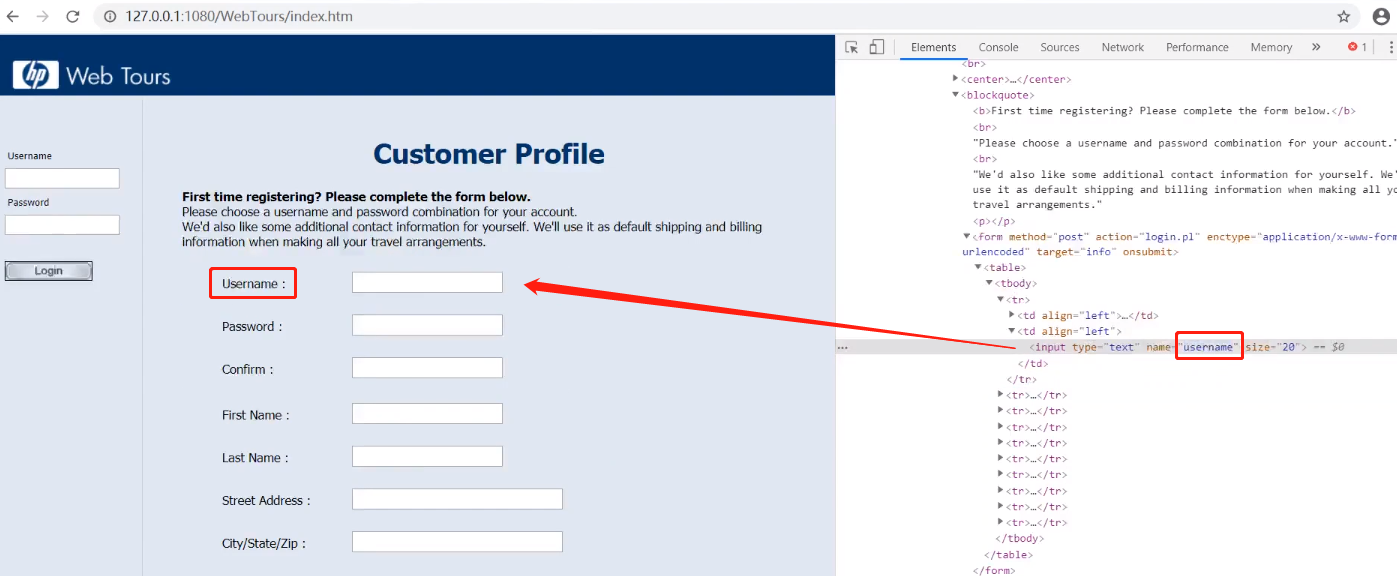Open the browser profile avatar icon
This screenshot has width=1397, height=576.
[x=1381, y=17]
